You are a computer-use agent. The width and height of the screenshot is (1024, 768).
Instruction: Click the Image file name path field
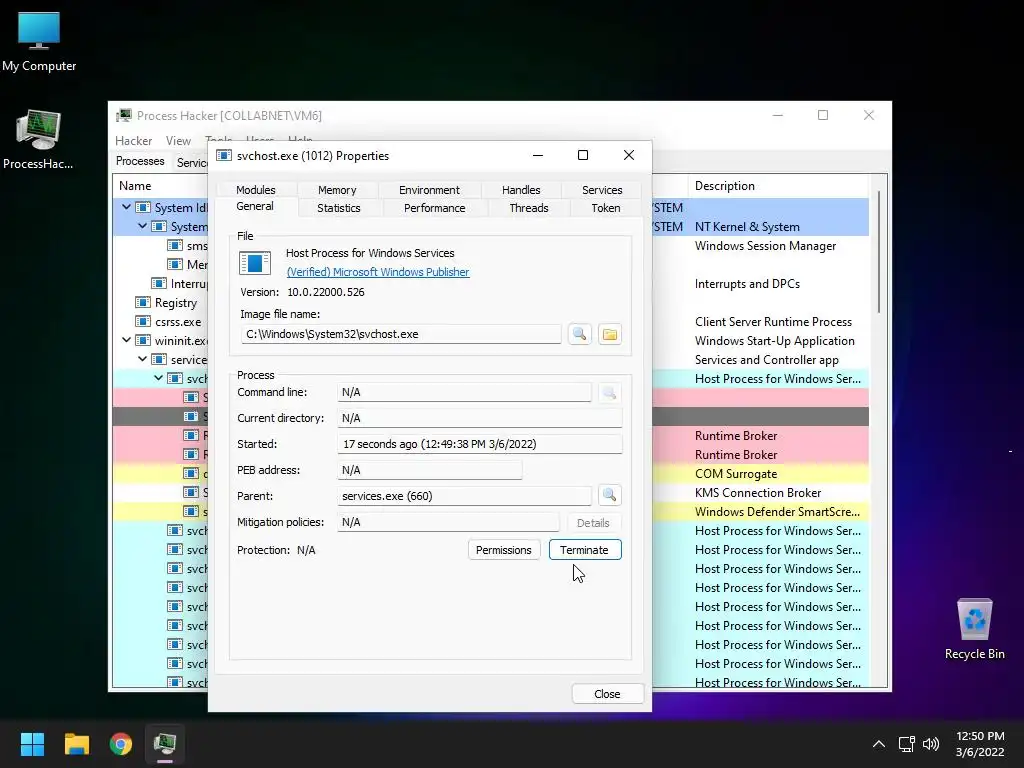point(401,334)
